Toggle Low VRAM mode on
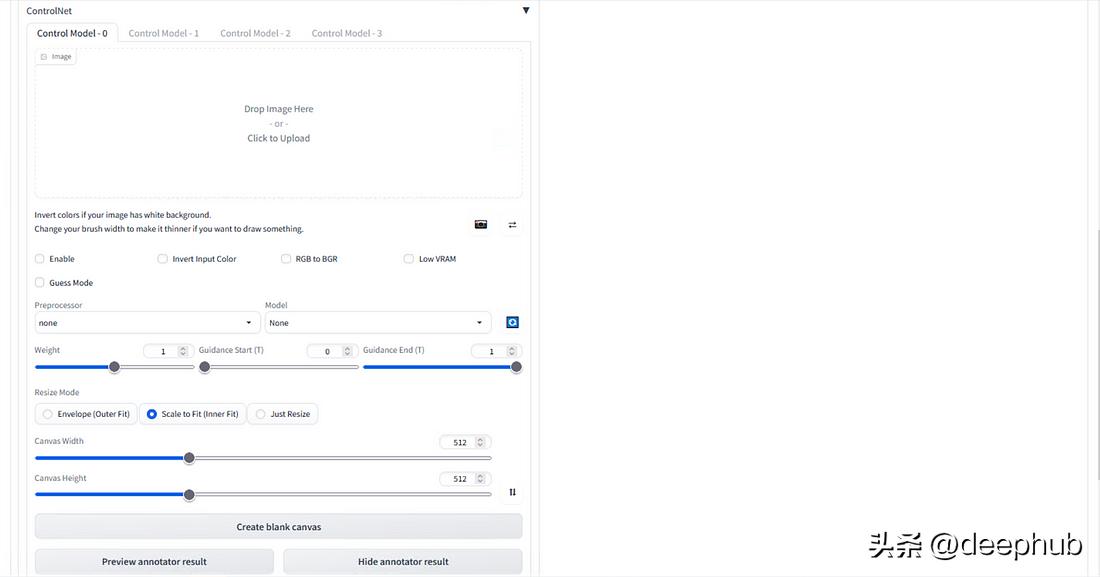The image size is (1100, 577). pos(408,258)
